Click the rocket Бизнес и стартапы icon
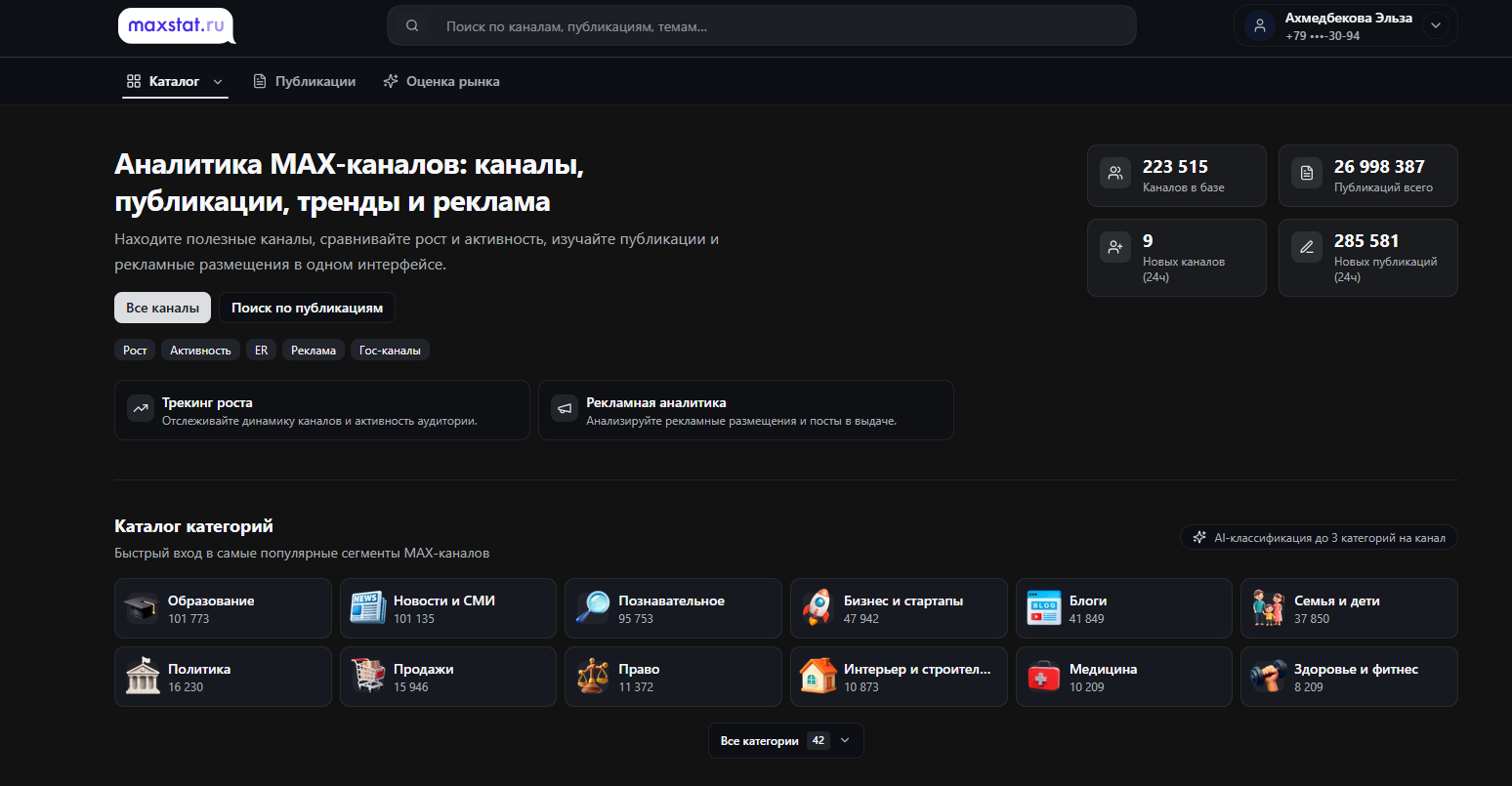 coord(818,608)
